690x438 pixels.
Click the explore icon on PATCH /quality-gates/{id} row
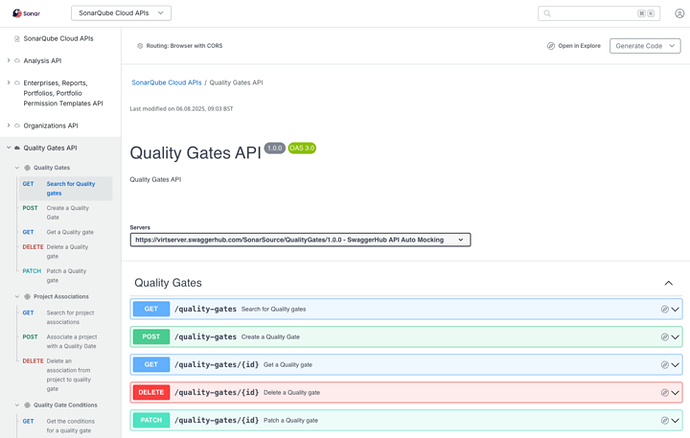point(664,420)
